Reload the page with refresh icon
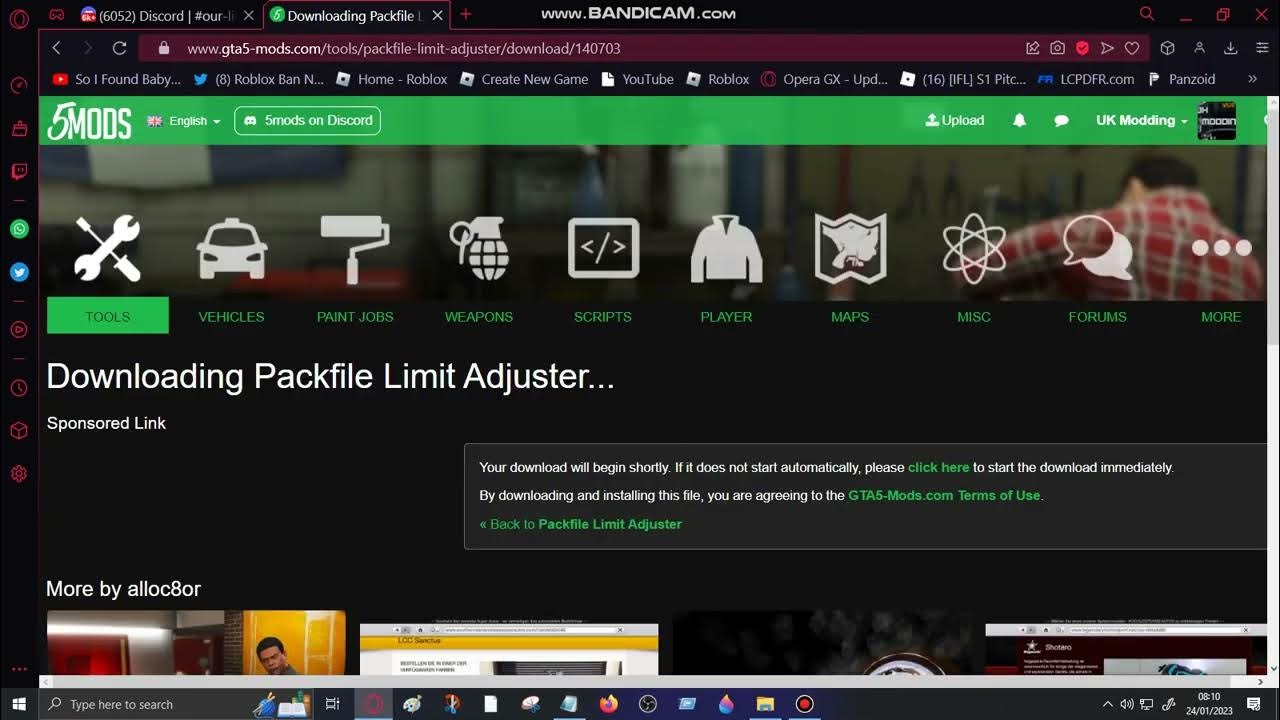 pos(119,48)
